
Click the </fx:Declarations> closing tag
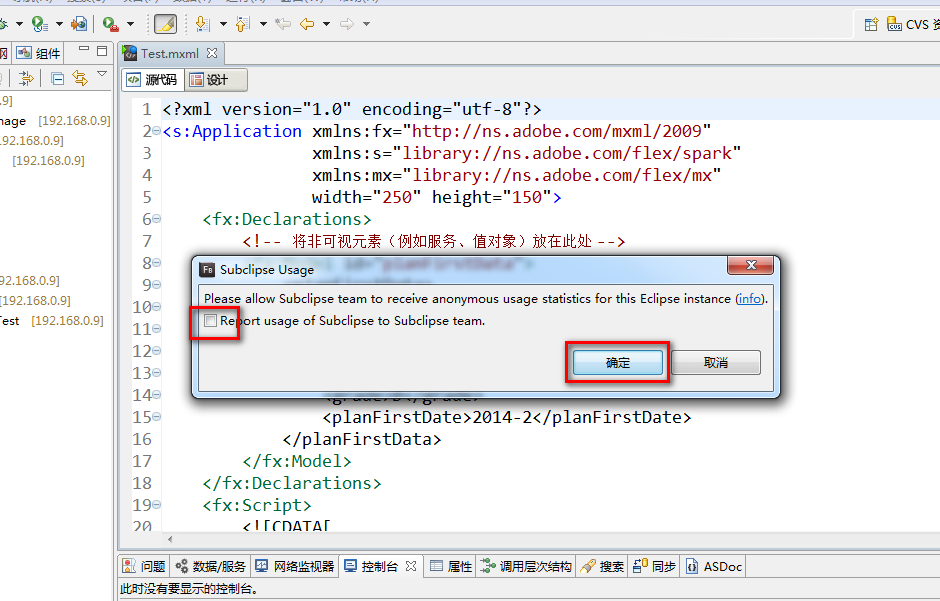pos(292,483)
